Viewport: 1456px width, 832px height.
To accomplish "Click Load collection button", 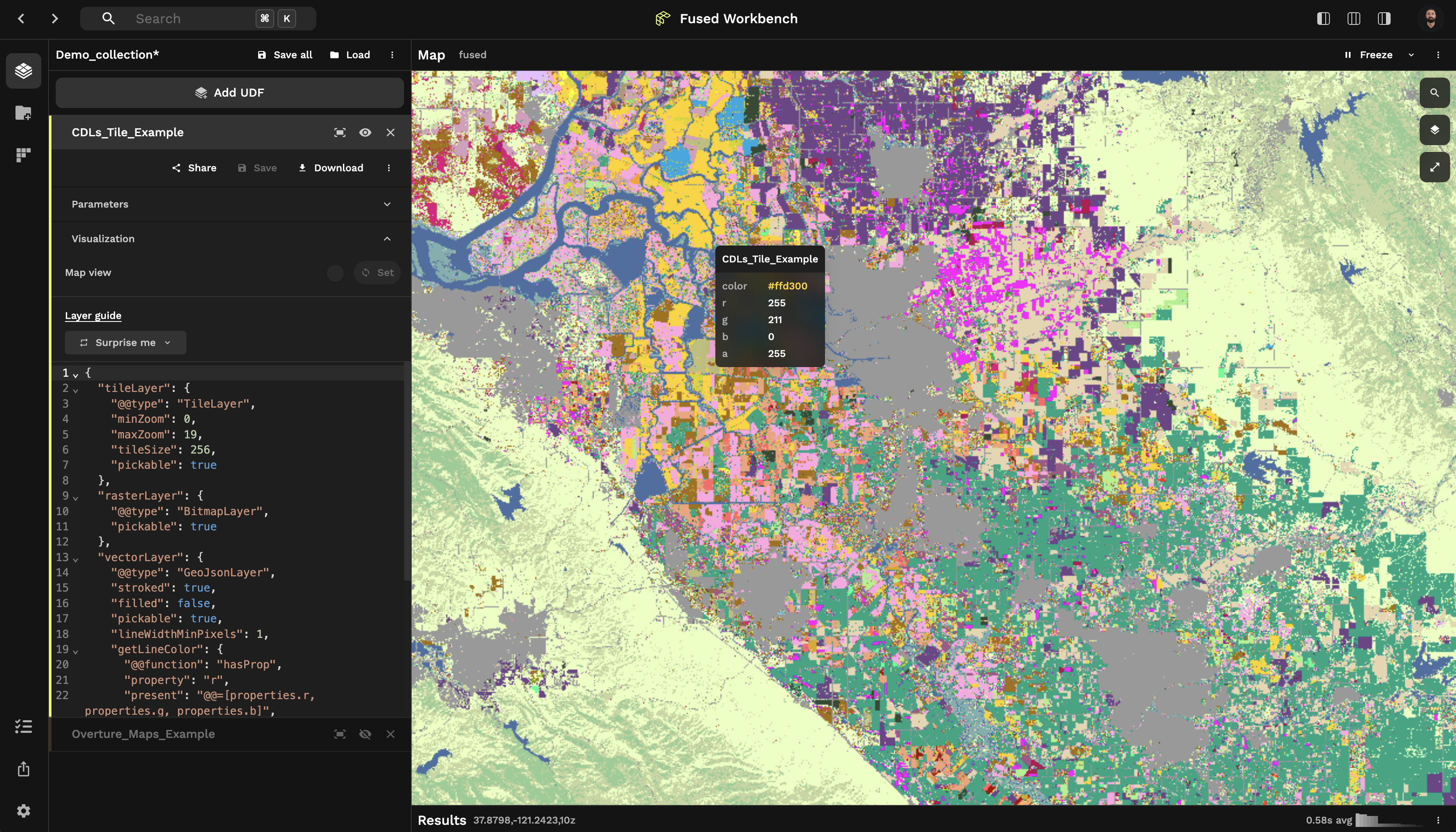I will [350, 55].
